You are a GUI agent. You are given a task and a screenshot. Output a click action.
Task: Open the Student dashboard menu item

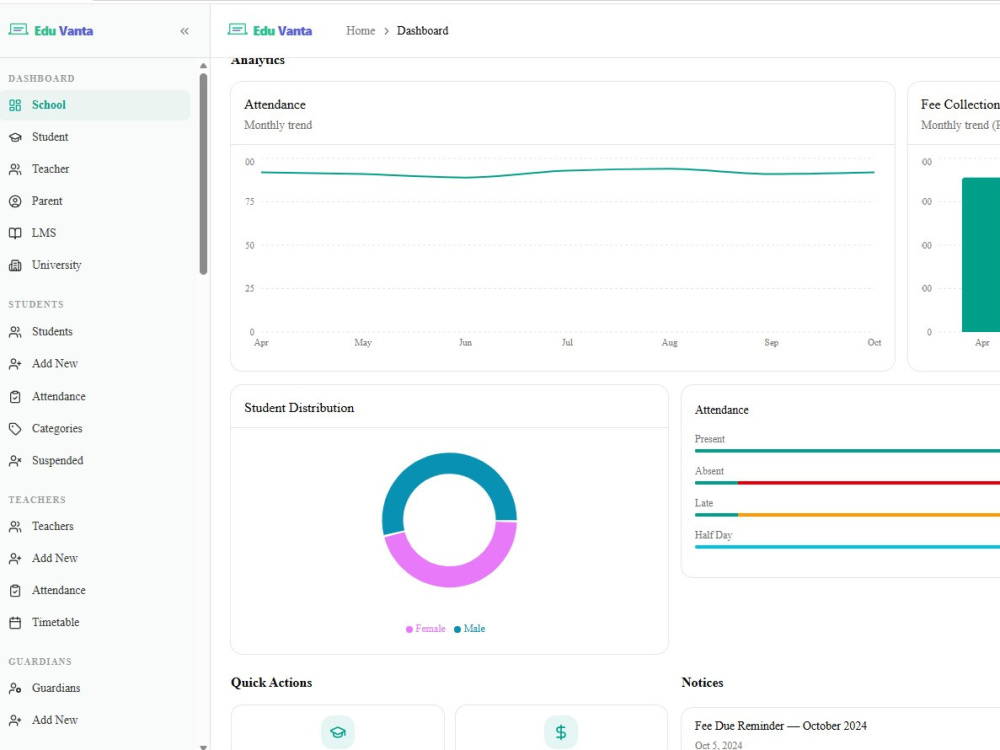pyautogui.click(x=96, y=137)
